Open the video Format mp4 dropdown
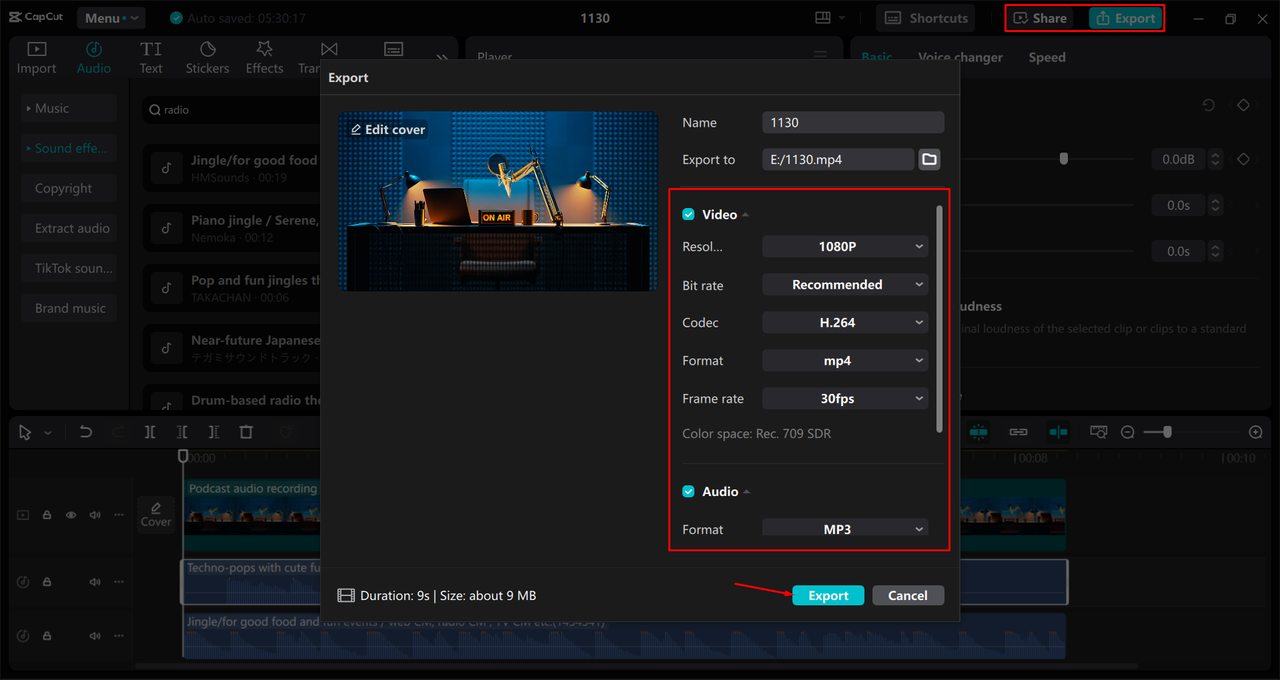The width and height of the screenshot is (1280, 680). point(845,360)
